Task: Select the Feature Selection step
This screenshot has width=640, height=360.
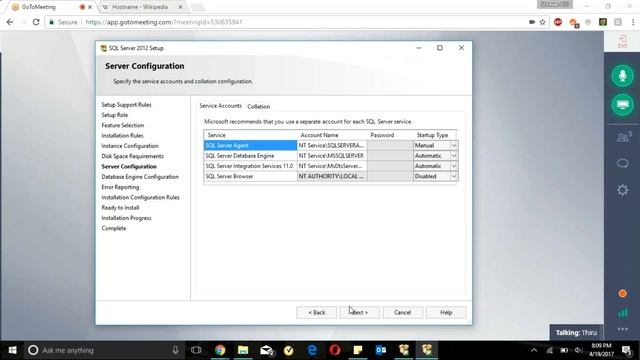Action: [x=122, y=125]
